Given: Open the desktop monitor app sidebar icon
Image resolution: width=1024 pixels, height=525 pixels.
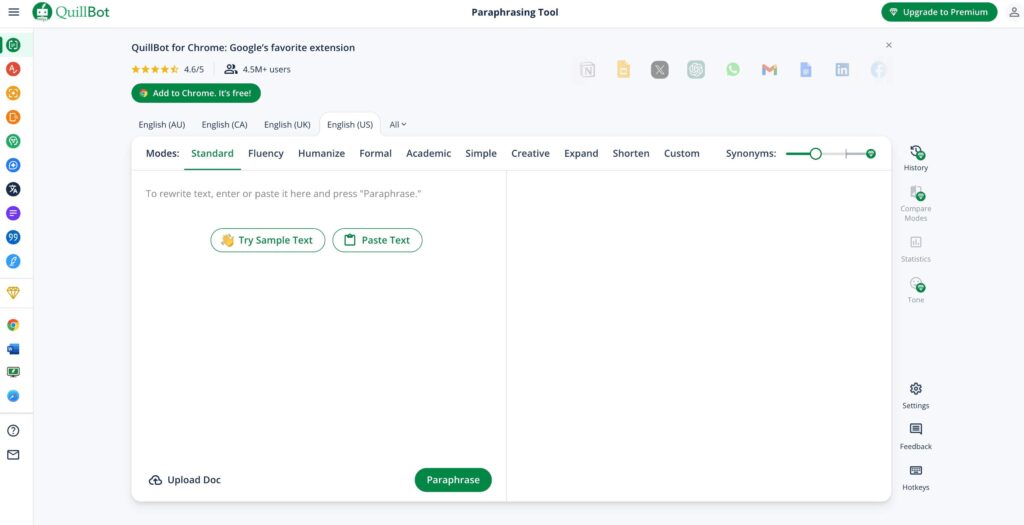Looking at the screenshot, I should tap(13, 372).
